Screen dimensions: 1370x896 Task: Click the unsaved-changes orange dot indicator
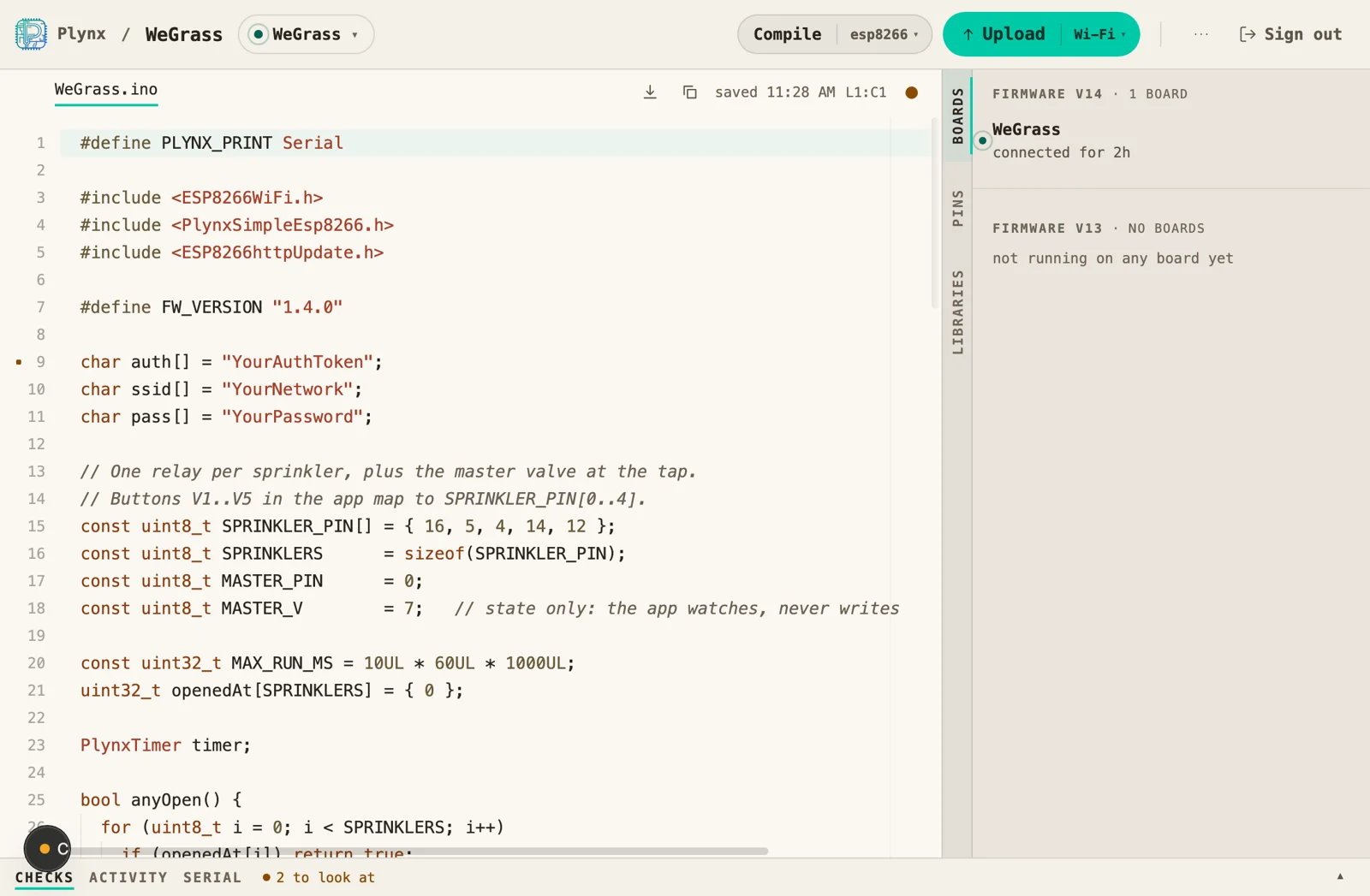pos(911,92)
